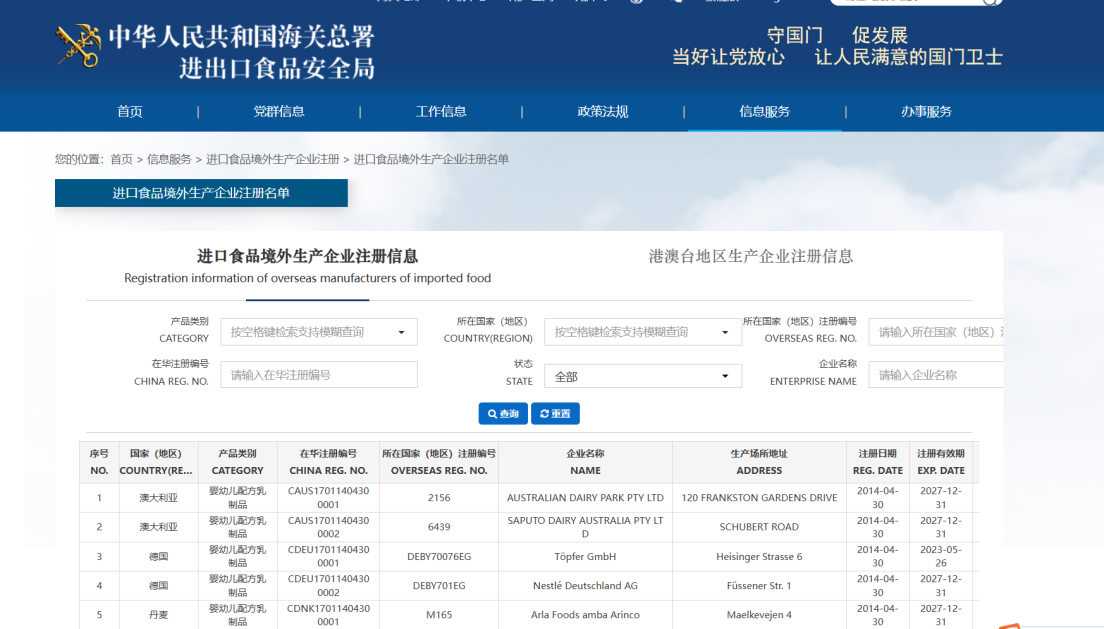Click 进口食品境外生产企业注册 breadcrumb link

tap(272, 159)
